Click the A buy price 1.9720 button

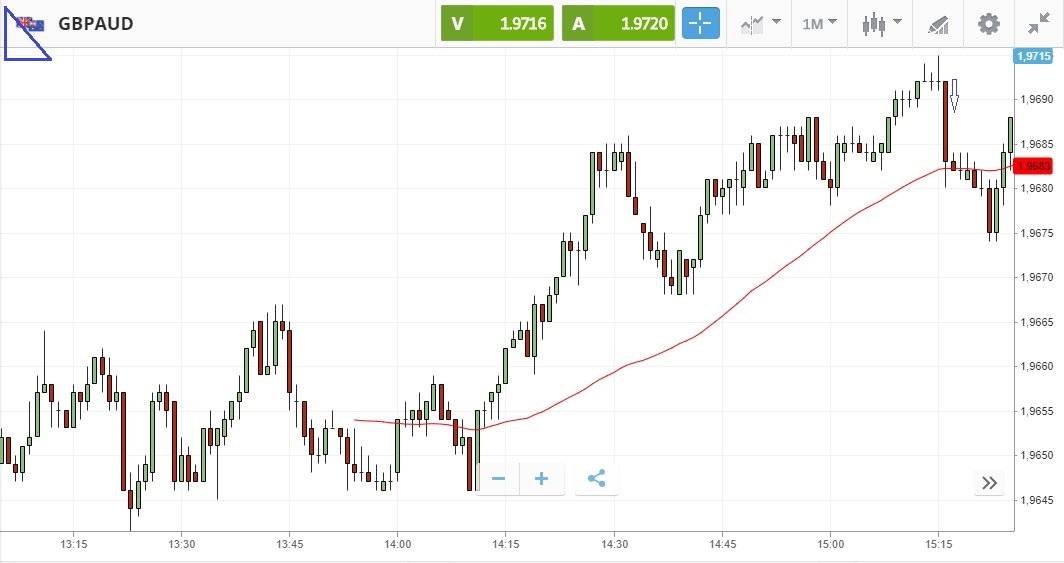(x=619, y=23)
